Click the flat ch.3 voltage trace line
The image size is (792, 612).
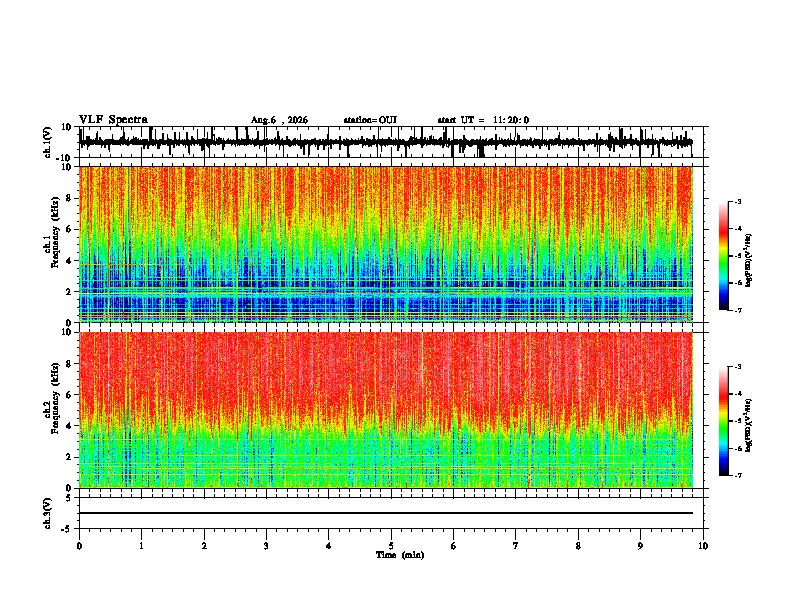coord(386,513)
